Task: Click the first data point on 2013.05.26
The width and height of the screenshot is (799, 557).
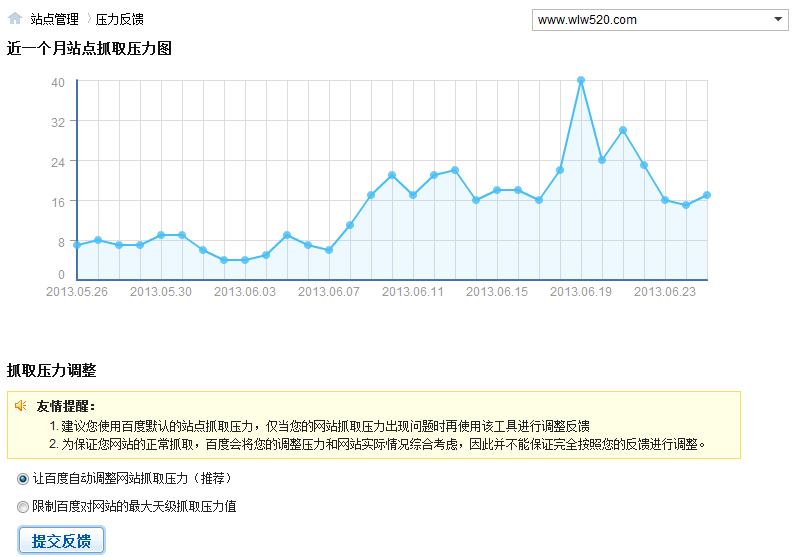Action: click(77, 245)
